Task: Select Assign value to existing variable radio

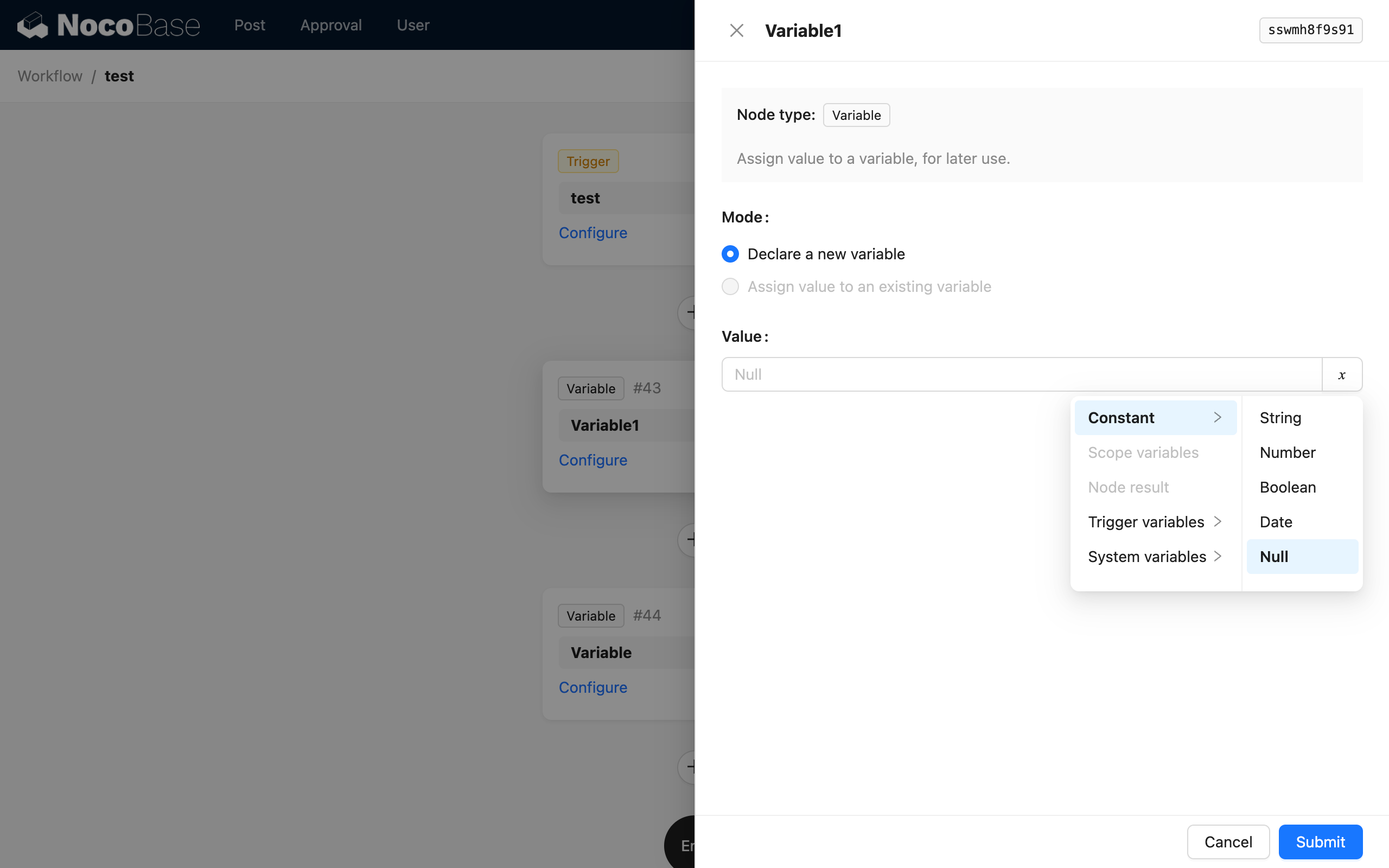Action: tap(730, 286)
